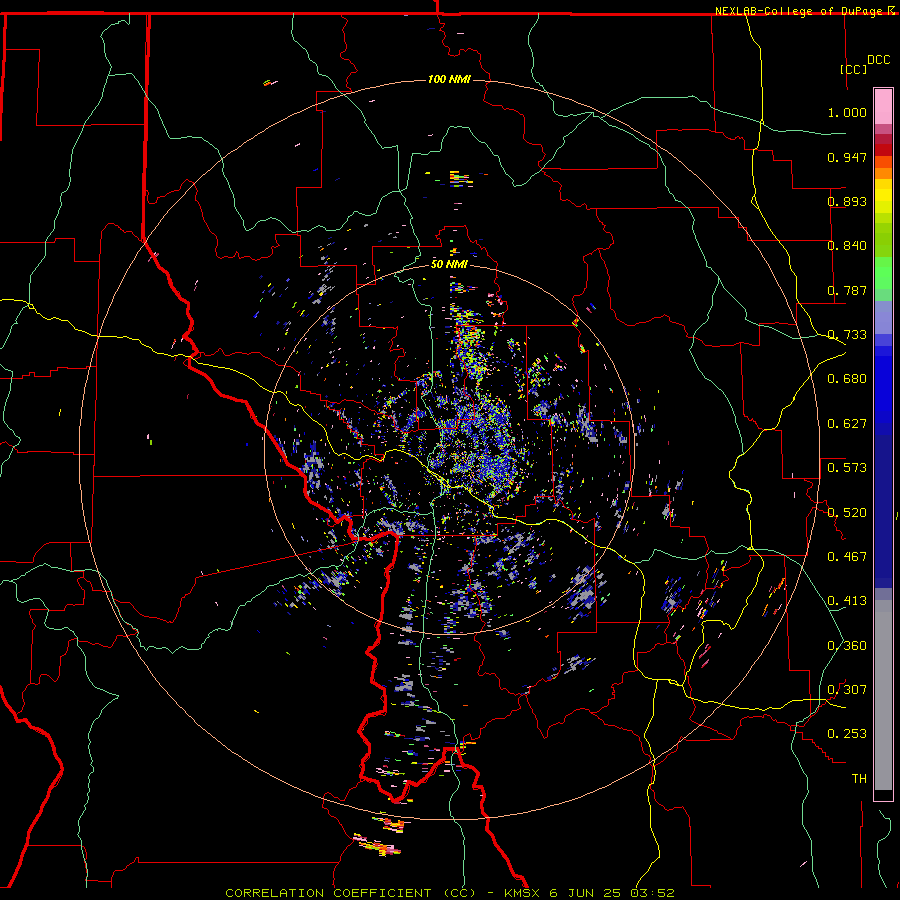
Task: Click the 100 NMI range ring label
Action: (449, 79)
